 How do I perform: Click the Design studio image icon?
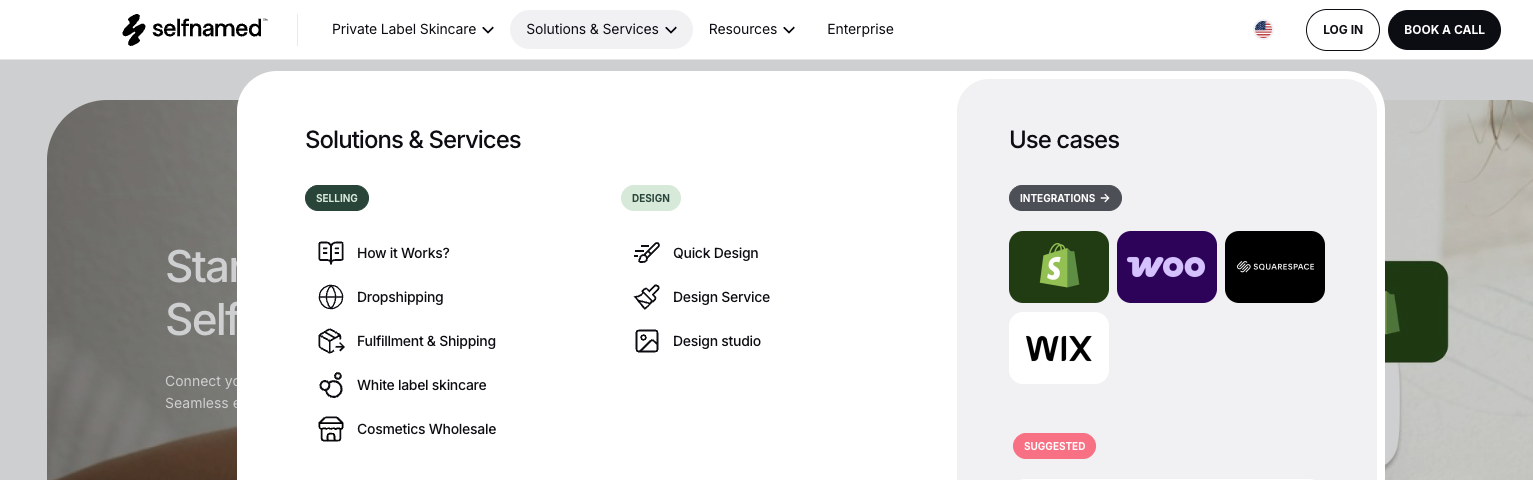(x=647, y=341)
